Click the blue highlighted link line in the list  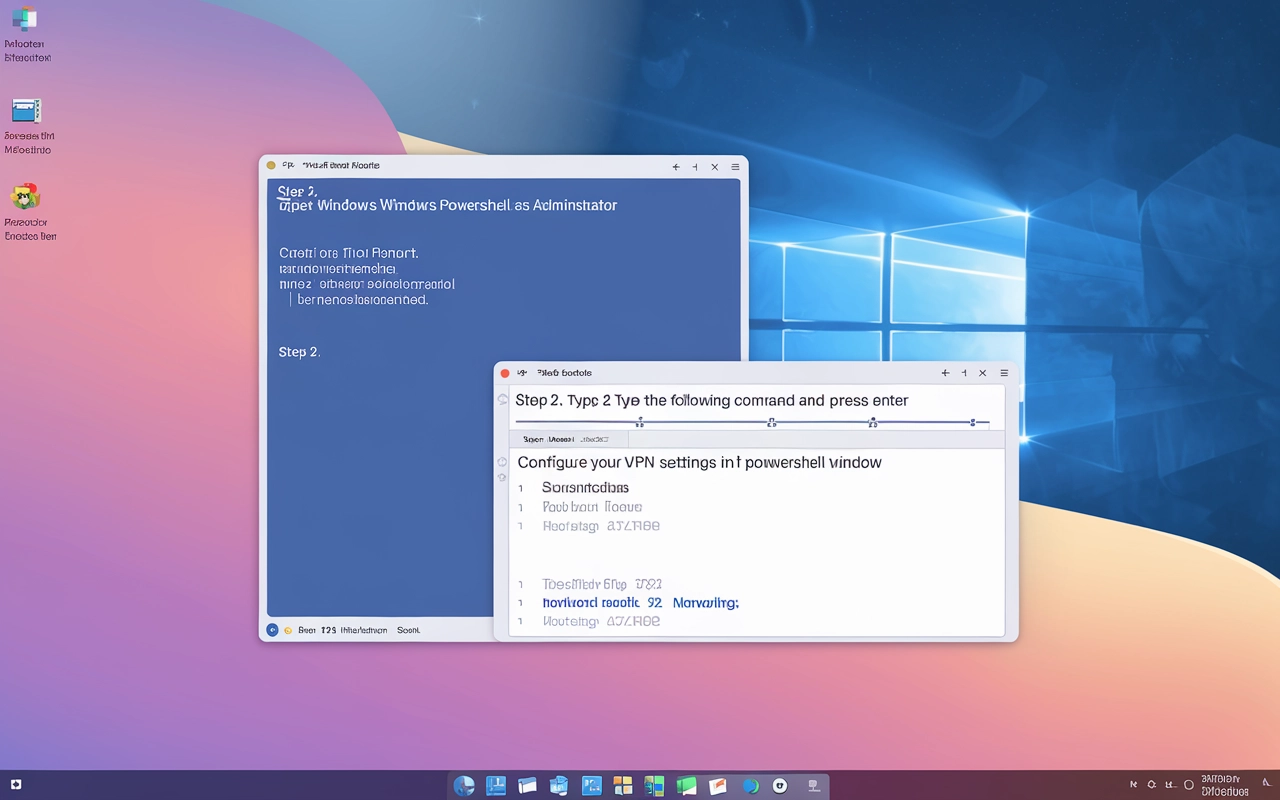[x=640, y=603]
